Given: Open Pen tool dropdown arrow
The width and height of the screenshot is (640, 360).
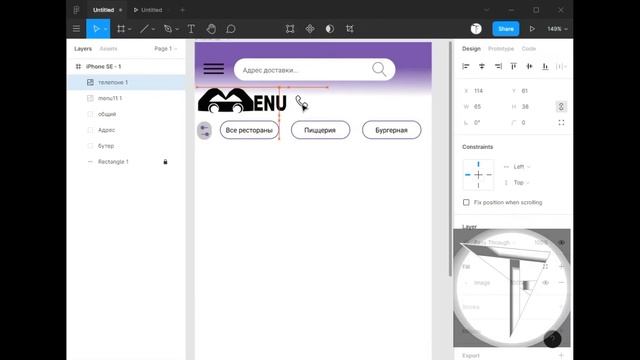Looking at the screenshot, I should click(x=177, y=29).
